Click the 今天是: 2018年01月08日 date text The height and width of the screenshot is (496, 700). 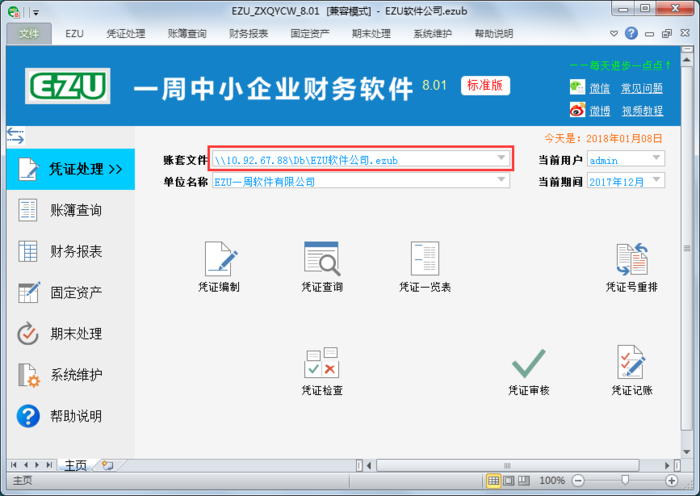pos(603,138)
